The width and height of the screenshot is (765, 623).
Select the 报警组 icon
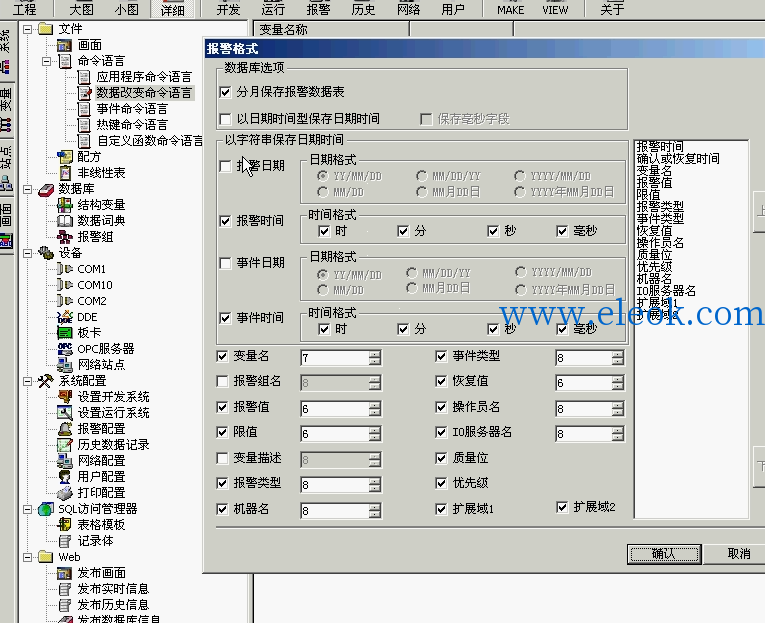coord(64,237)
